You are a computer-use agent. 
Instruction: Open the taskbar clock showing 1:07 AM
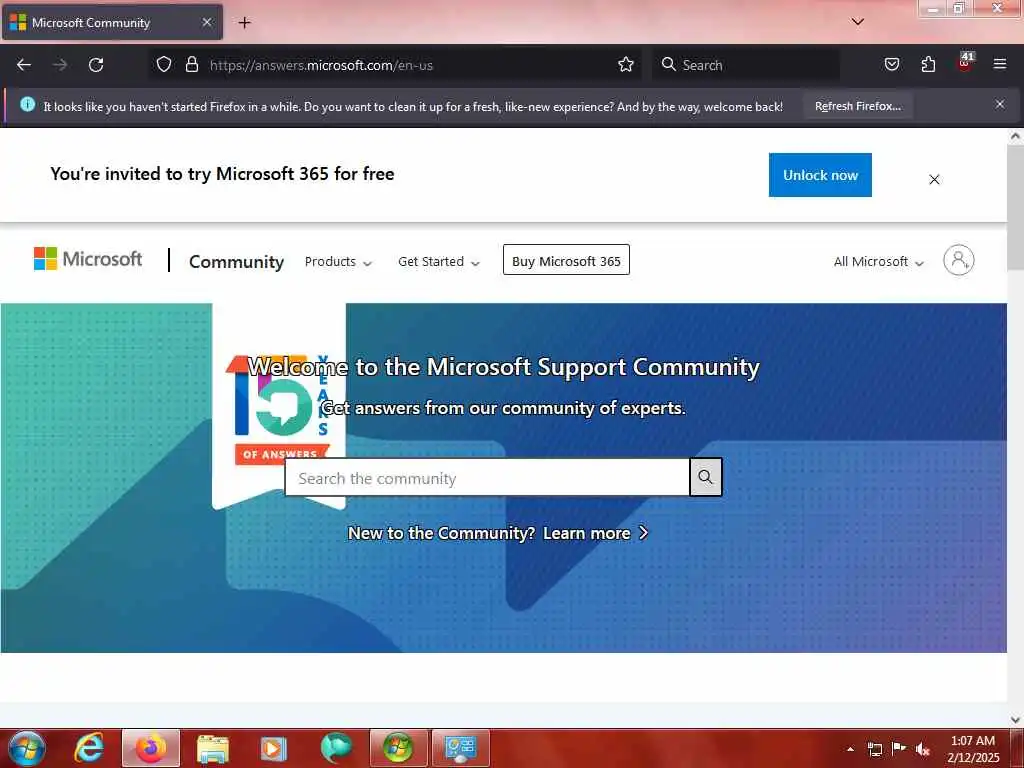(973, 749)
